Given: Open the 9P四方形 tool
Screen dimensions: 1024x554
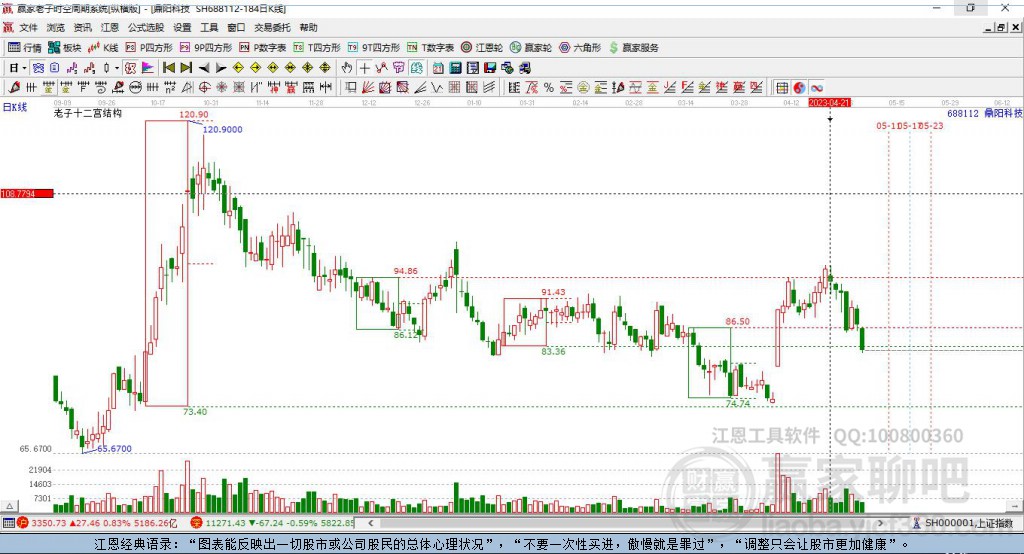Looking at the screenshot, I should tap(206, 48).
